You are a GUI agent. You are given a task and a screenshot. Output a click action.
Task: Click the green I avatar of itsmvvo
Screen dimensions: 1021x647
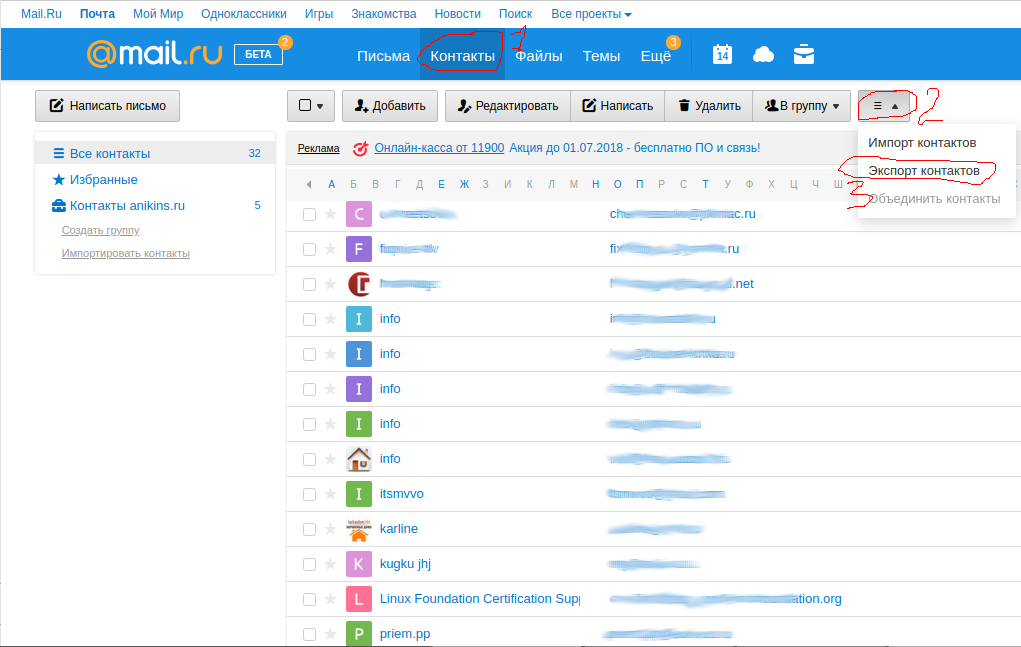point(359,494)
